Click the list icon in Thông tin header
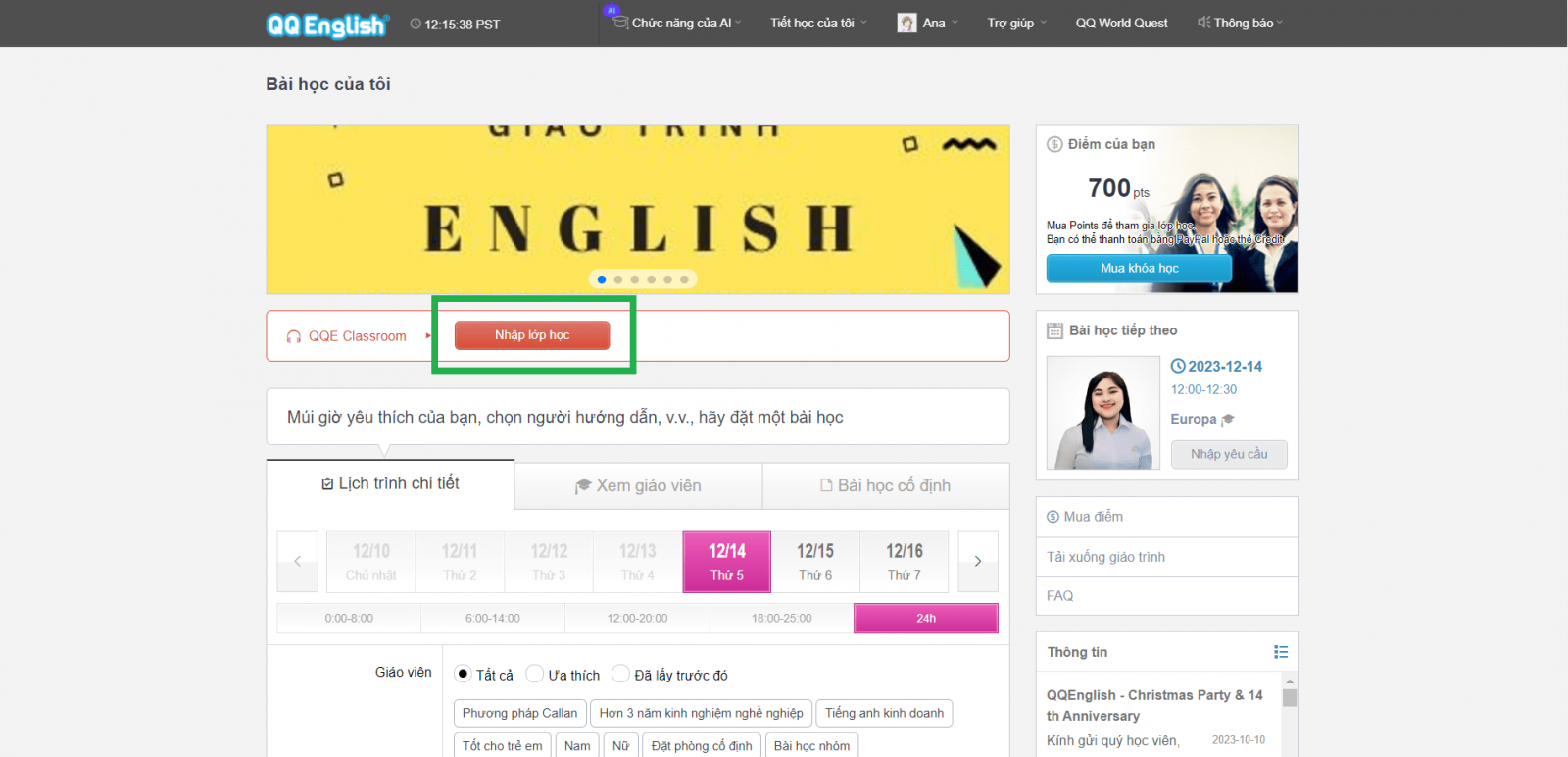 1280,652
